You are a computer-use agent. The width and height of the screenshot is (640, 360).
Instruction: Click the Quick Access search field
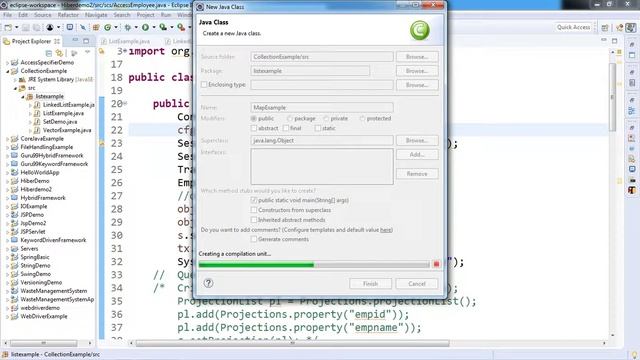click(573, 27)
